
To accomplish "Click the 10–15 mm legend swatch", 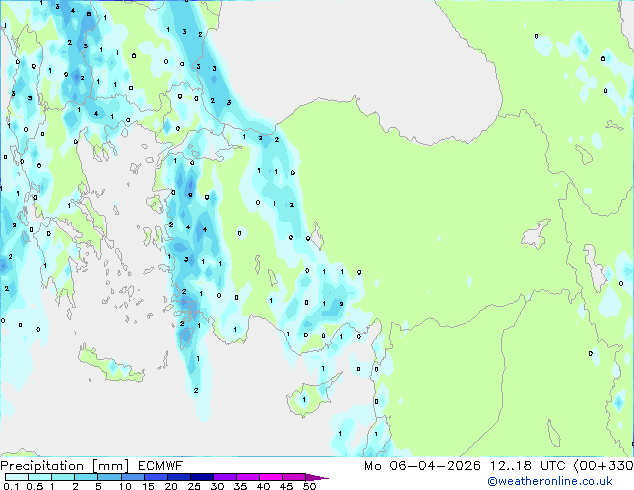I will (x=132, y=477).
